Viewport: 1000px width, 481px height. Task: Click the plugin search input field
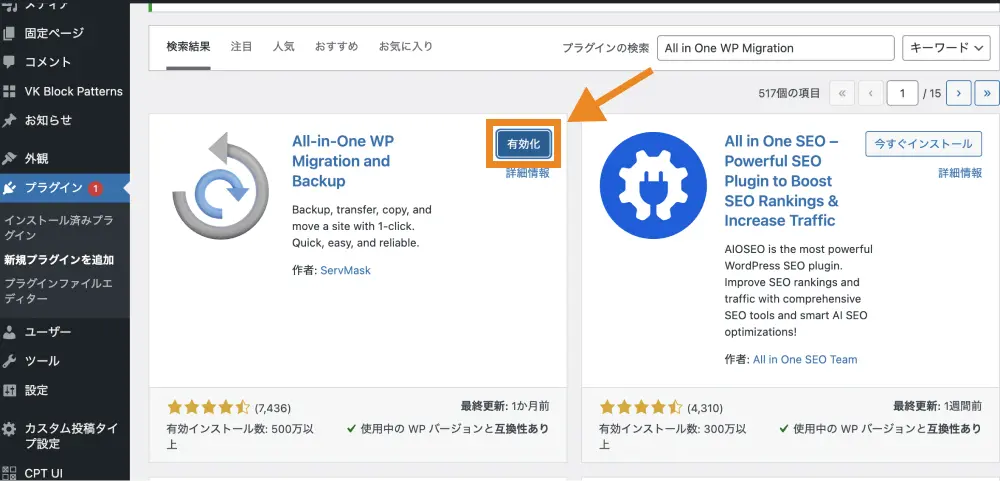[x=776, y=48]
